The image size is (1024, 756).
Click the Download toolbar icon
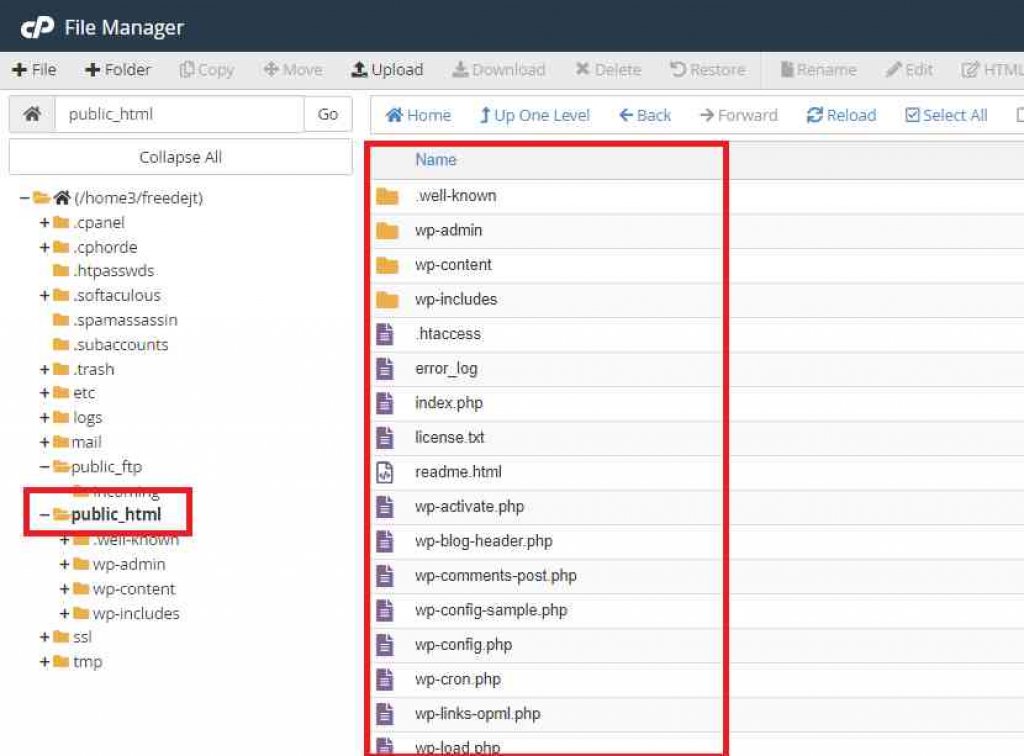point(498,70)
